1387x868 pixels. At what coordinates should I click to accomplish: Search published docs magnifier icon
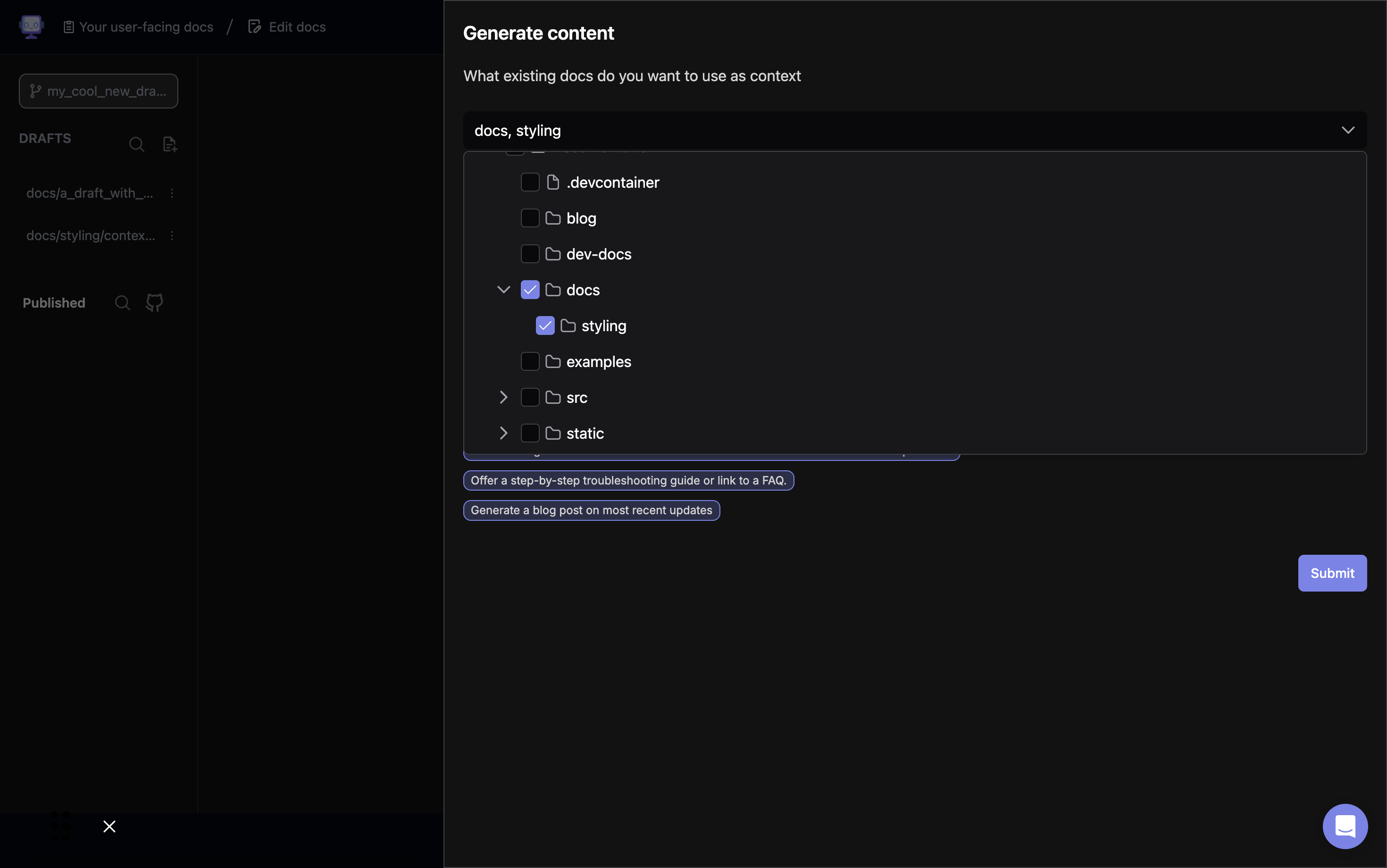tap(122, 302)
